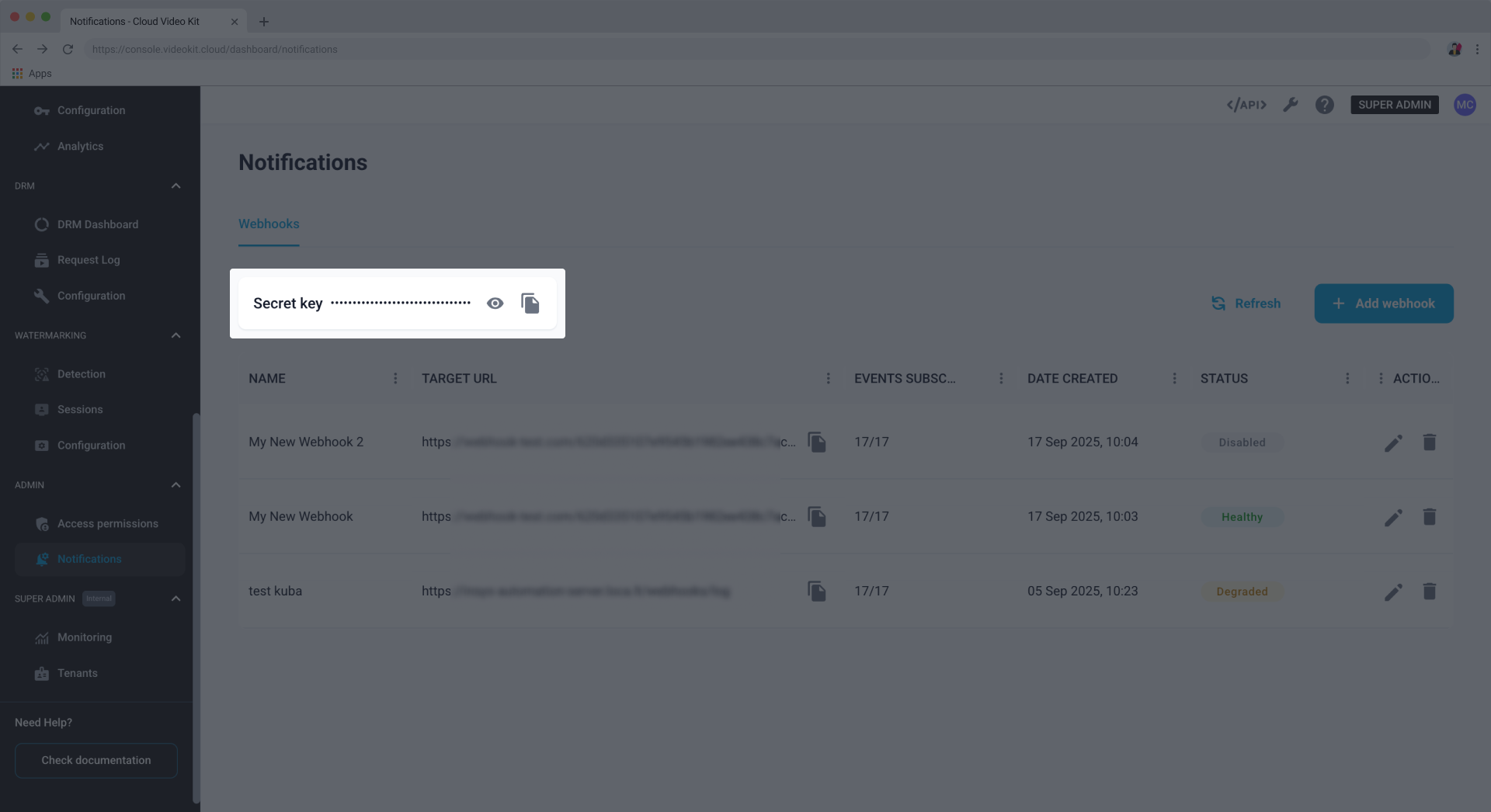Open Access permissions in the Admin section
This screenshot has height=812, width=1491.
point(107,523)
